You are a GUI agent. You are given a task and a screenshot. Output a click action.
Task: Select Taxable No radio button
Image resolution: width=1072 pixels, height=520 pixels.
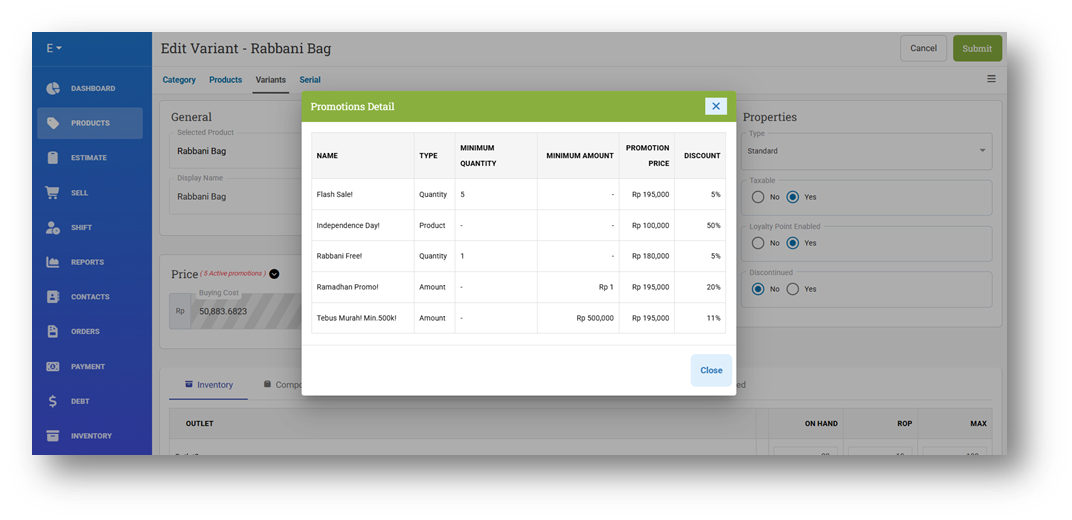(758, 197)
